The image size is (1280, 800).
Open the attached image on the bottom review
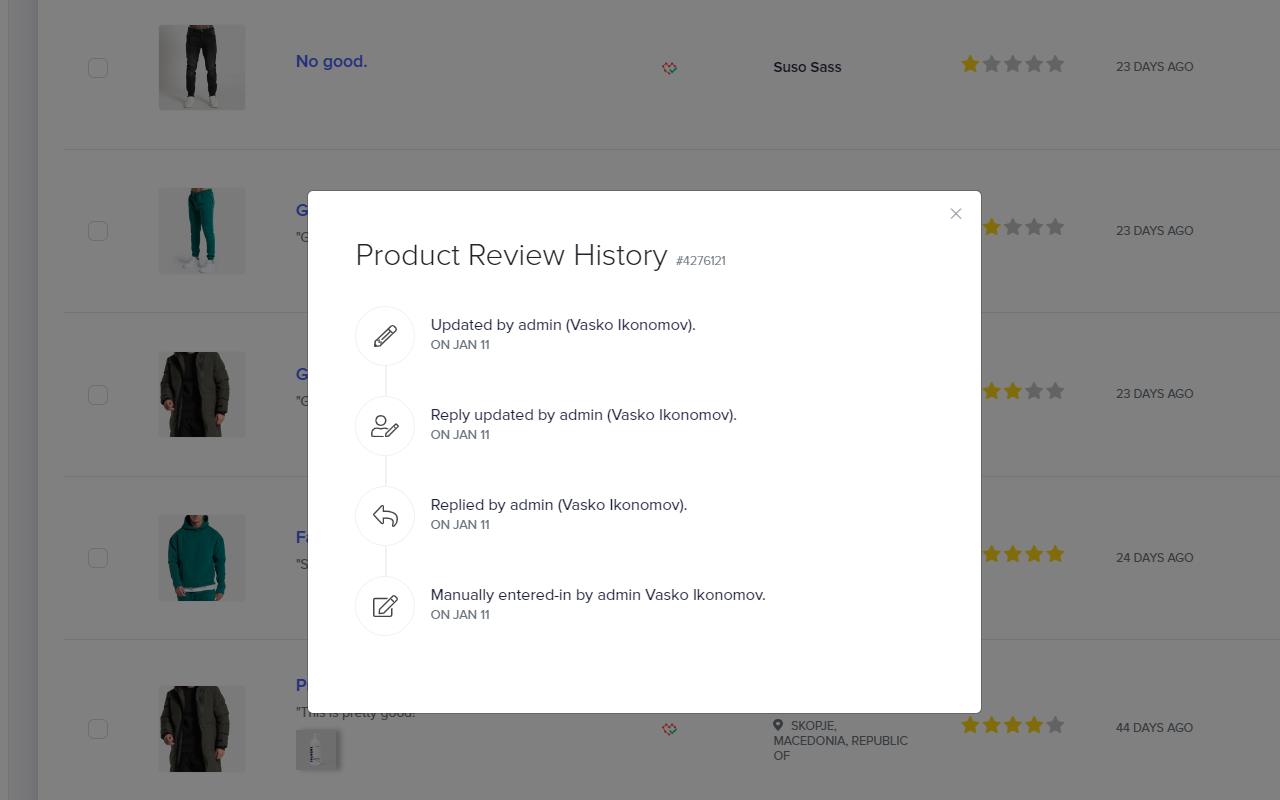[316, 748]
